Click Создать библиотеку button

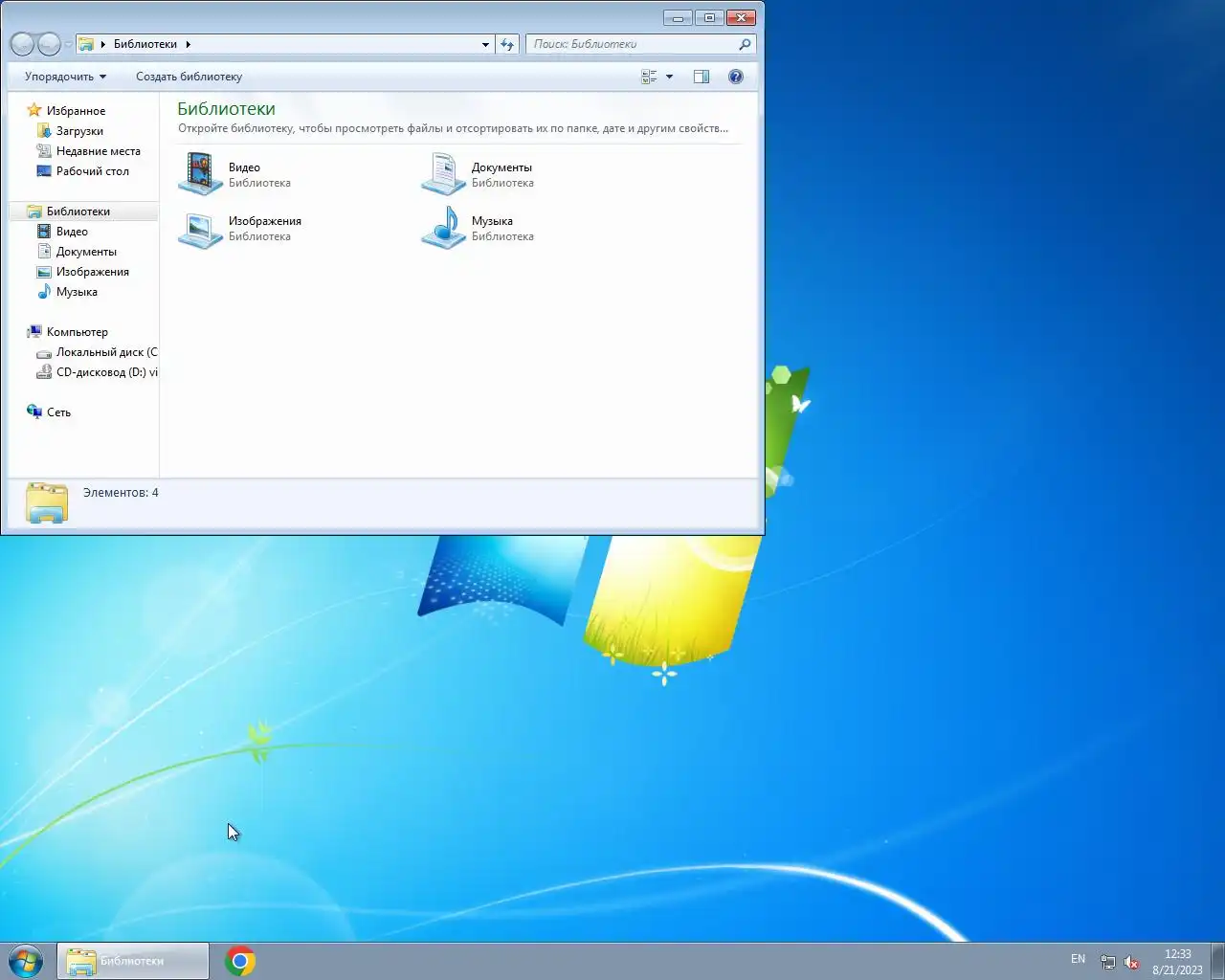click(x=189, y=77)
